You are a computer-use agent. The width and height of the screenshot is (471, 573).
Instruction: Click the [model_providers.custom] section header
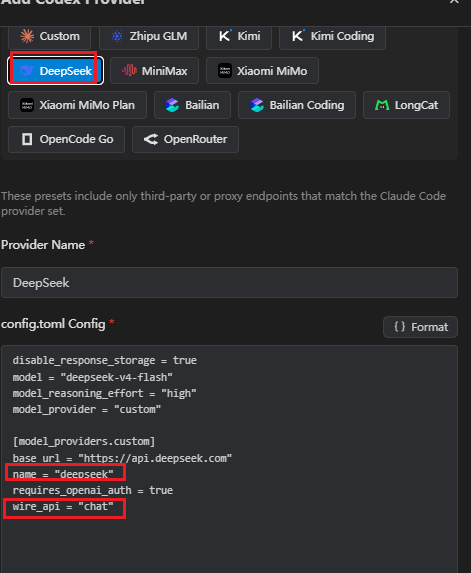[x=84, y=442]
